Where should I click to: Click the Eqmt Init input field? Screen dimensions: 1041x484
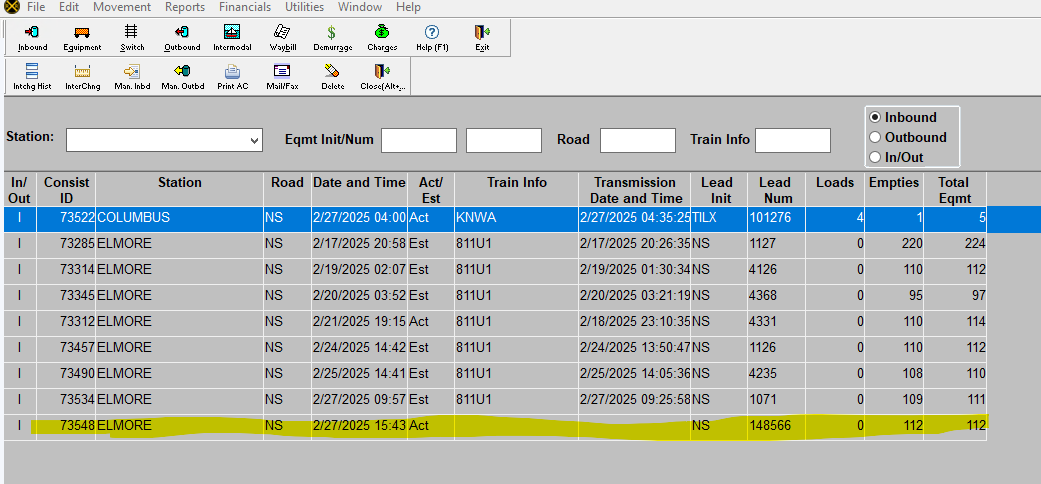click(419, 140)
